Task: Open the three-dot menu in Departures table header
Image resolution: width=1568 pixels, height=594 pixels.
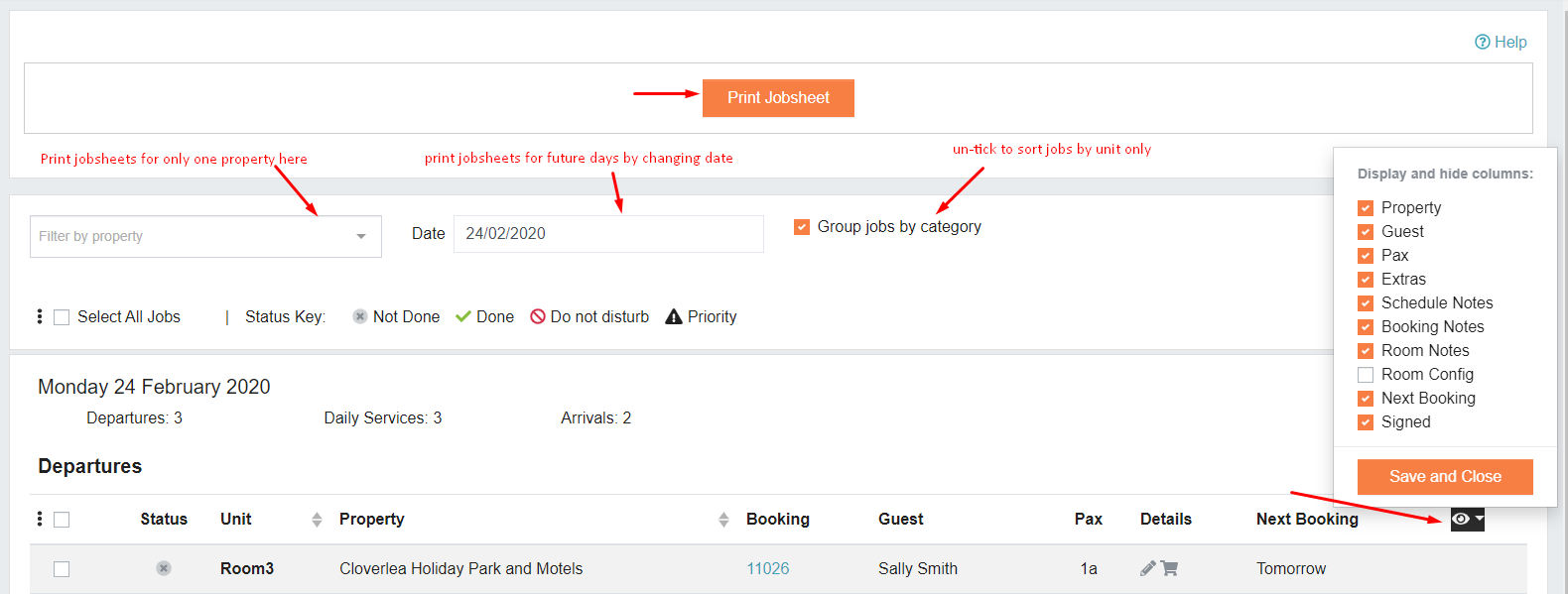Action: (40, 519)
